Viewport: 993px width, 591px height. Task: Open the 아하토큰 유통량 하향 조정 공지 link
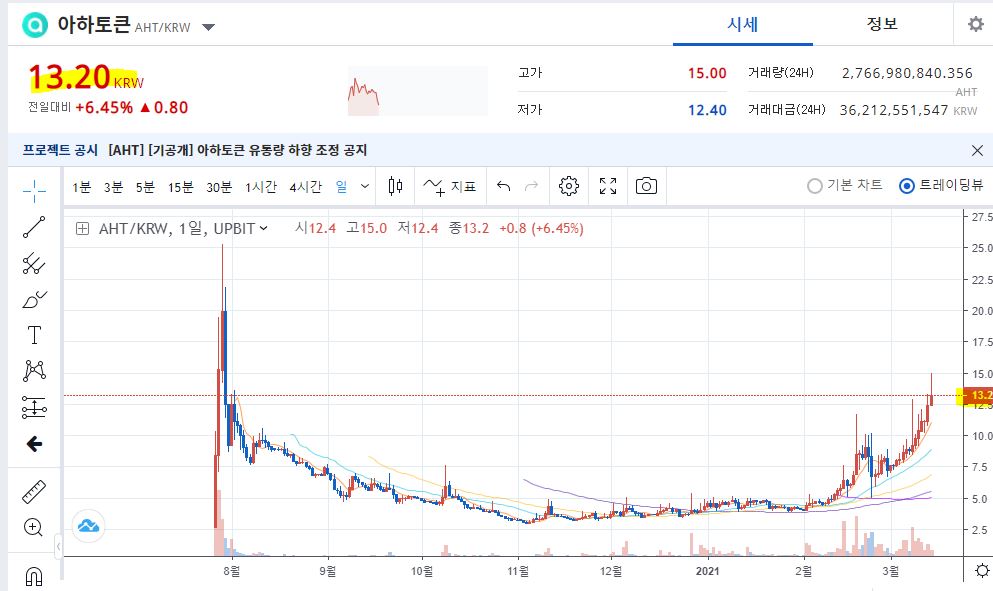coord(237,150)
